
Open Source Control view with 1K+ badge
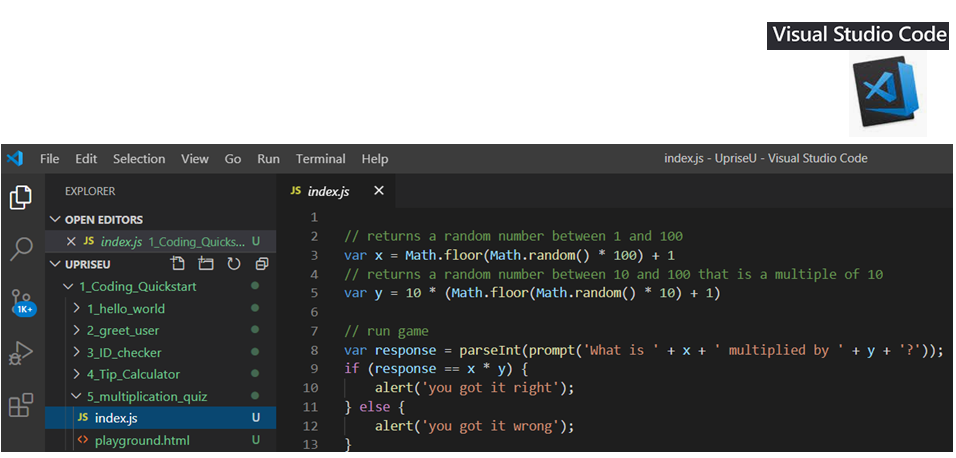pyautogui.click(x=21, y=301)
